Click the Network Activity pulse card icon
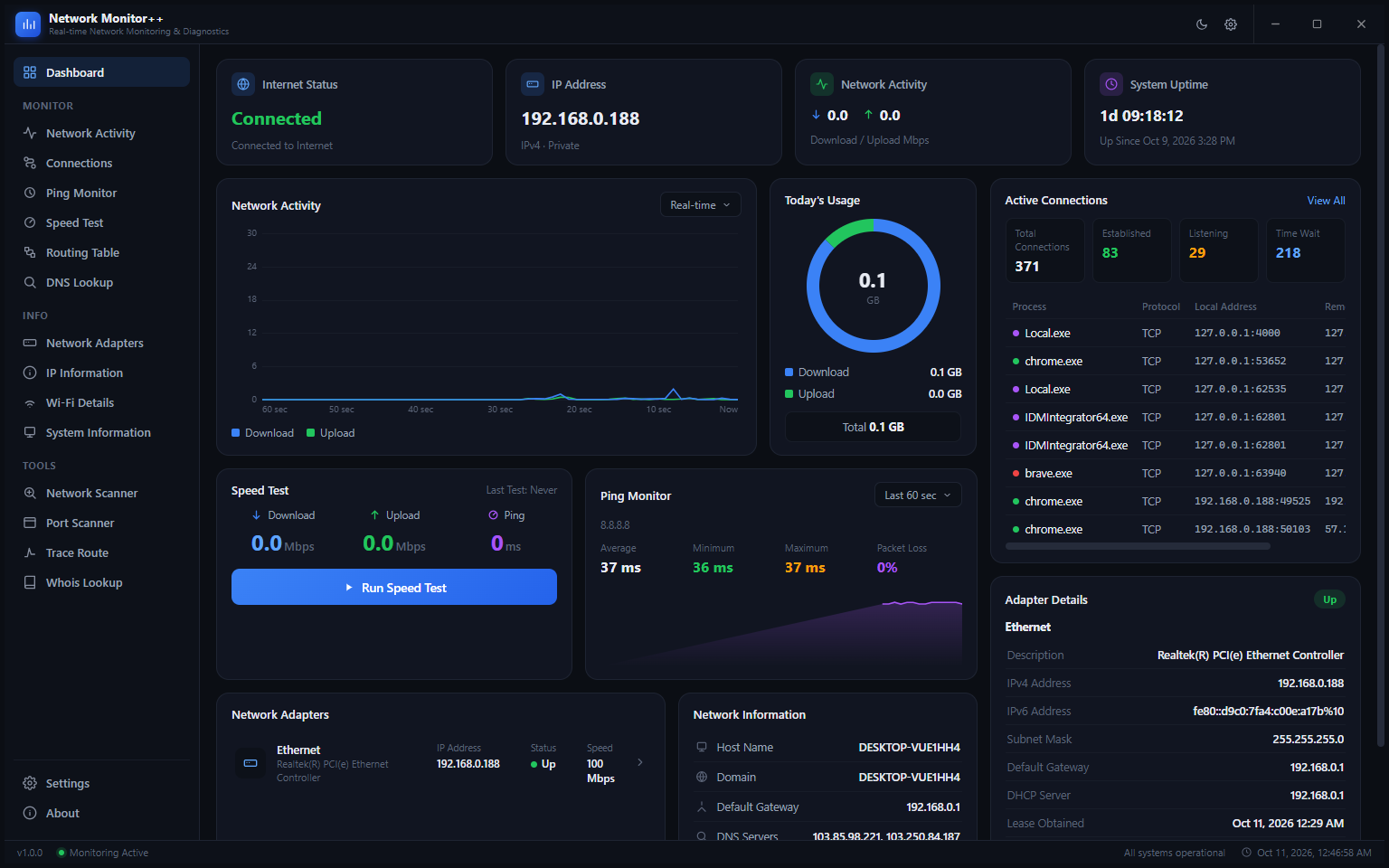Viewport: 1389px width, 868px height. (x=822, y=84)
